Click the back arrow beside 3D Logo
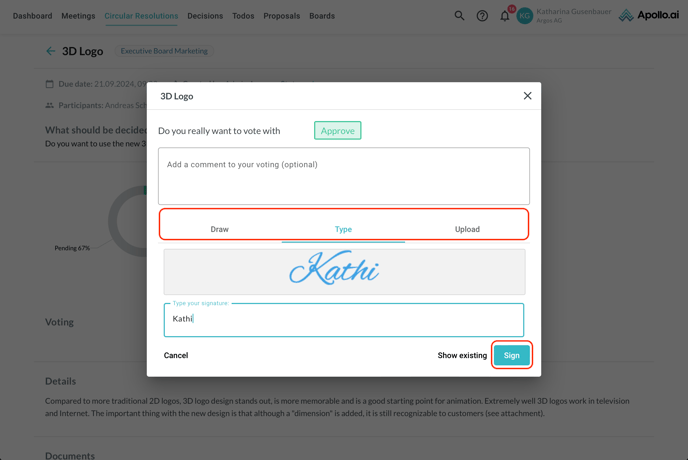The width and height of the screenshot is (688, 460). [50, 51]
